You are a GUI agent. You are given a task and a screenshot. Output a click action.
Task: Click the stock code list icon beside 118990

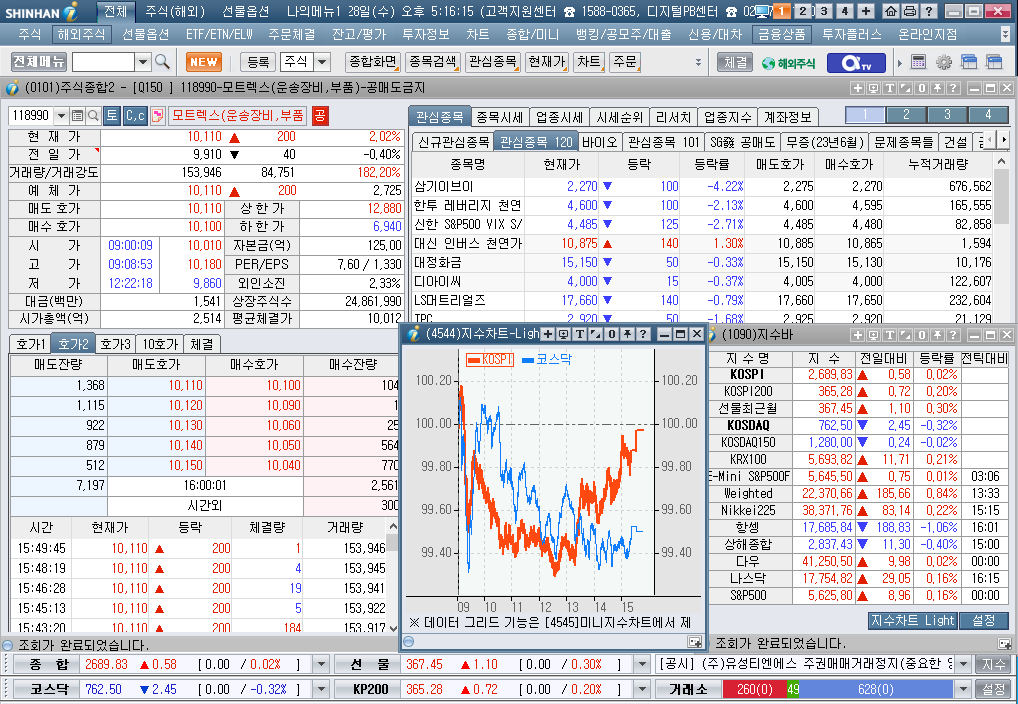point(77,116)
